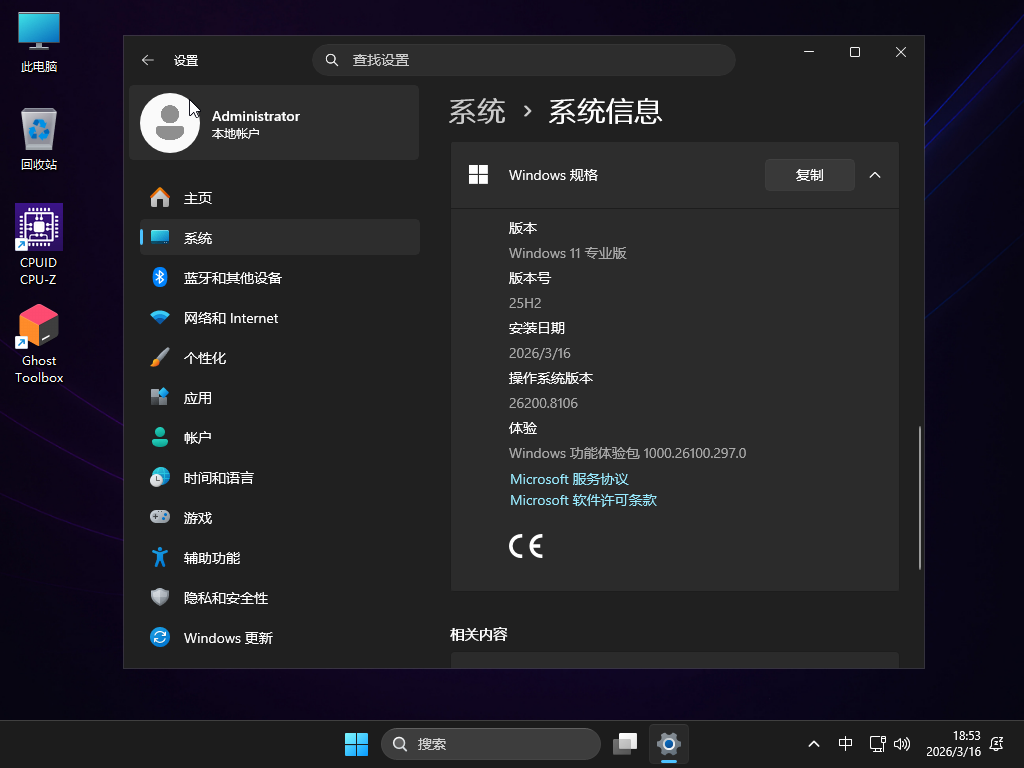Go to 主页 in the sidebar
This screenshot has width=1024, height=768.
pyautogui.click(x=198, y=198)
